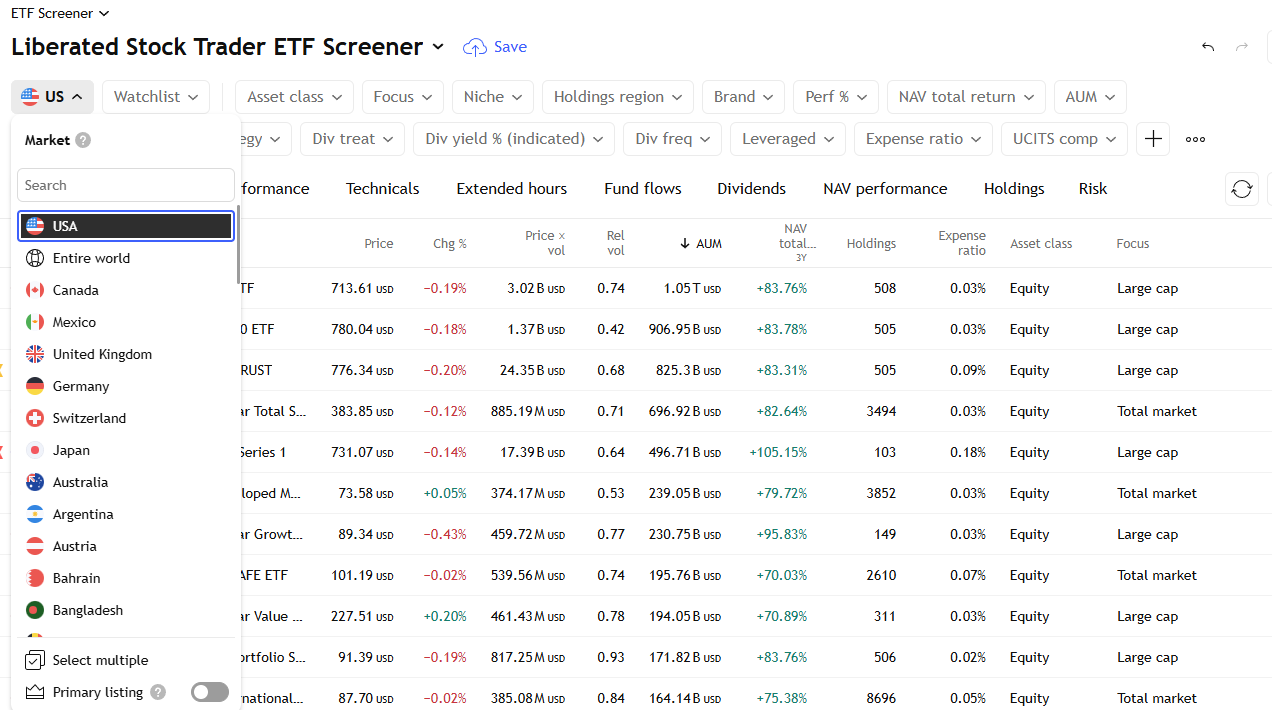The width and height of the screenshot is (1272, 710).
Task: Click the cloud Save icon
Action: (475, 47)
